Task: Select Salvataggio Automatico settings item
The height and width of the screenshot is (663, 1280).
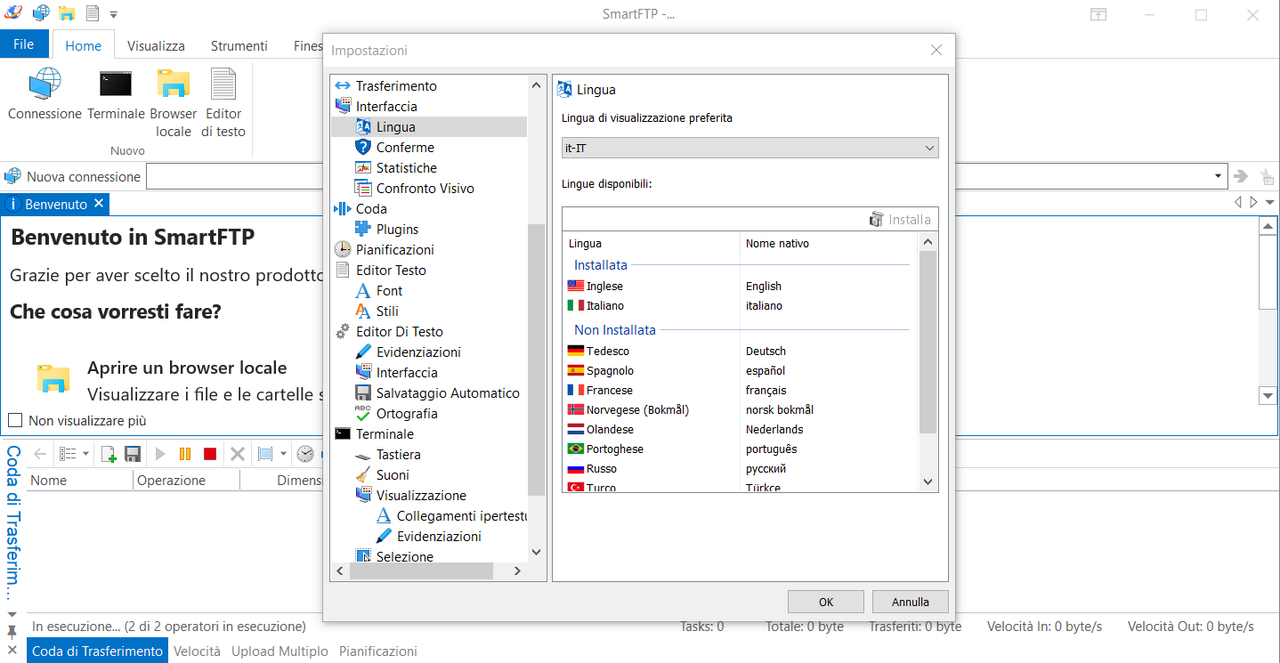Action: 448,393
